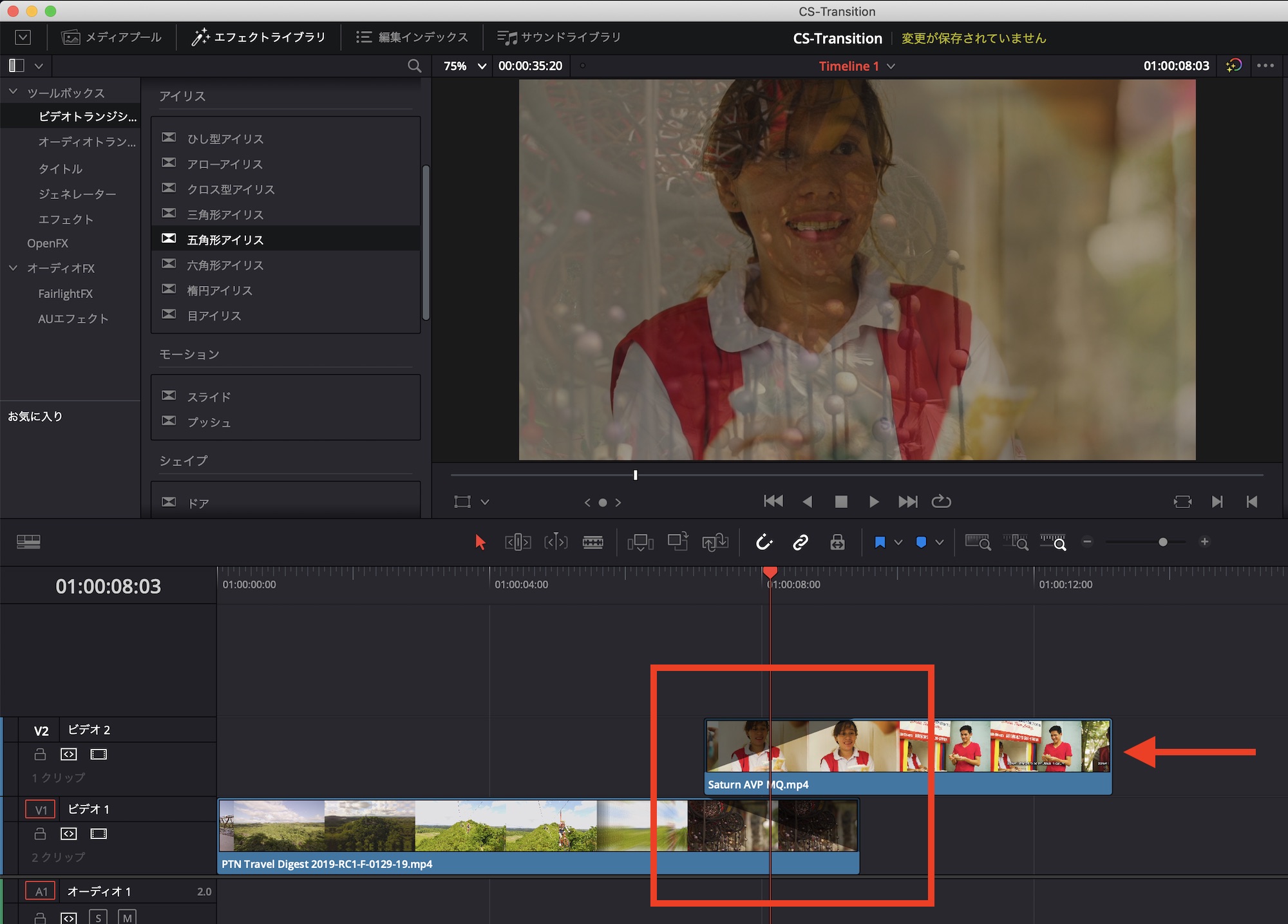This screenshot has height=924, width=1288.
Task: Open the メディアプール tab
Action: (x=111, y=37)
